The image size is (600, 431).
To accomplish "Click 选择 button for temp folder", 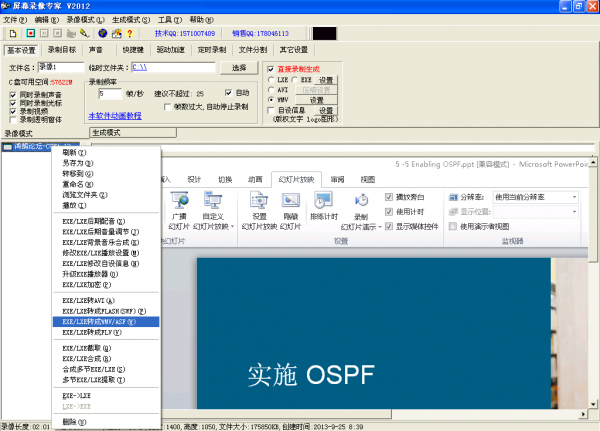I will 239,68.
